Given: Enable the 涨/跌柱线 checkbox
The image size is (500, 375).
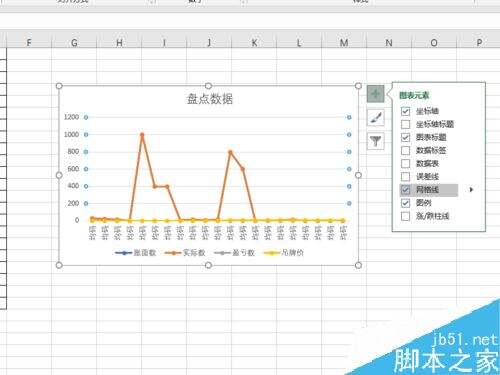Looking at the screenshot, I should click(x=405, y=216).
